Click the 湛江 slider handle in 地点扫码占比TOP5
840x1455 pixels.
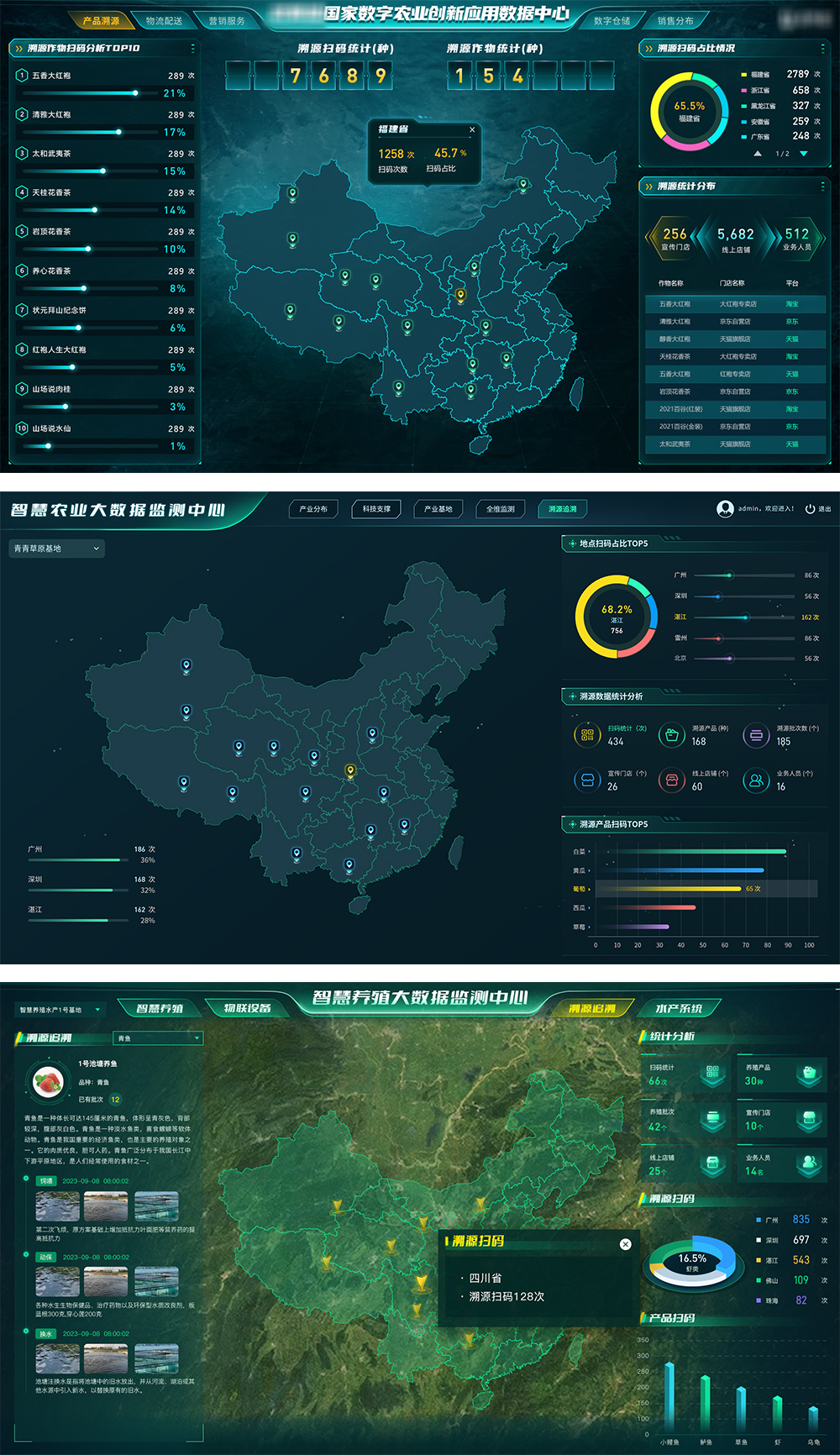point(745,617)
